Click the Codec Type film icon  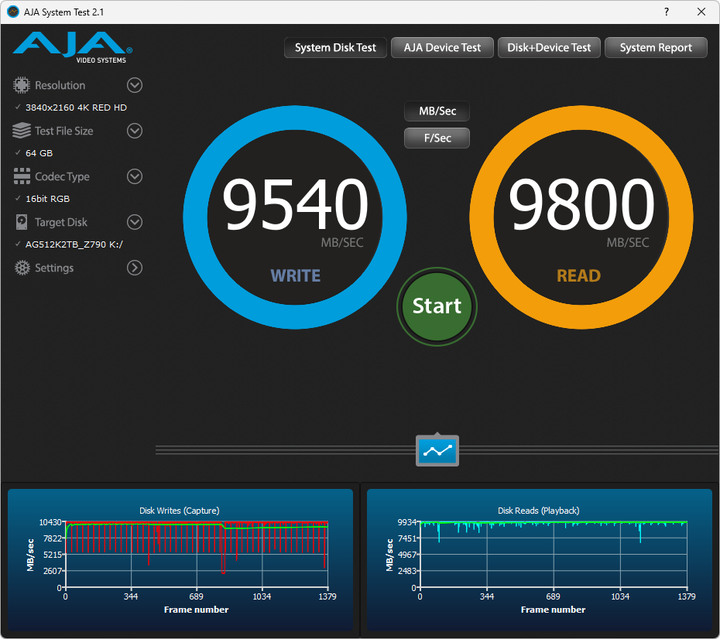(x=22, y=176)
